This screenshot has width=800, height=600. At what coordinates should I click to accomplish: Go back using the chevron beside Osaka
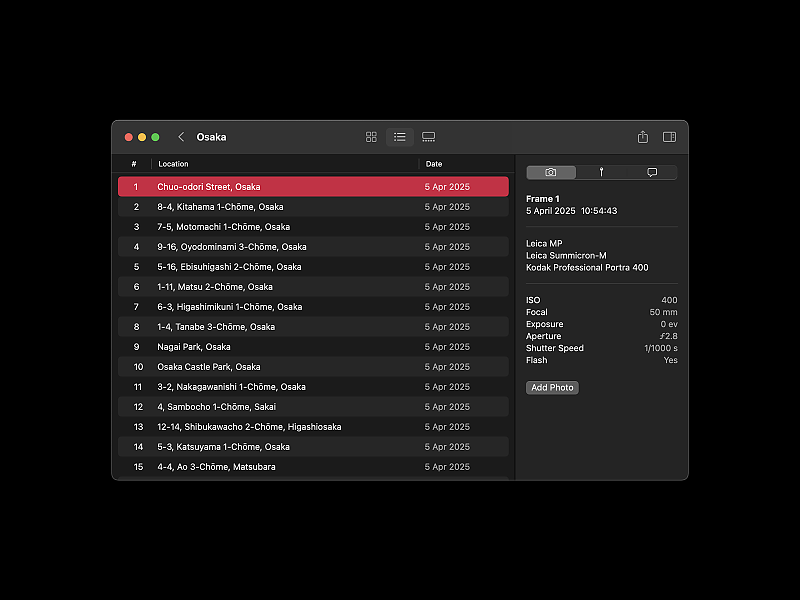(181, 137)
